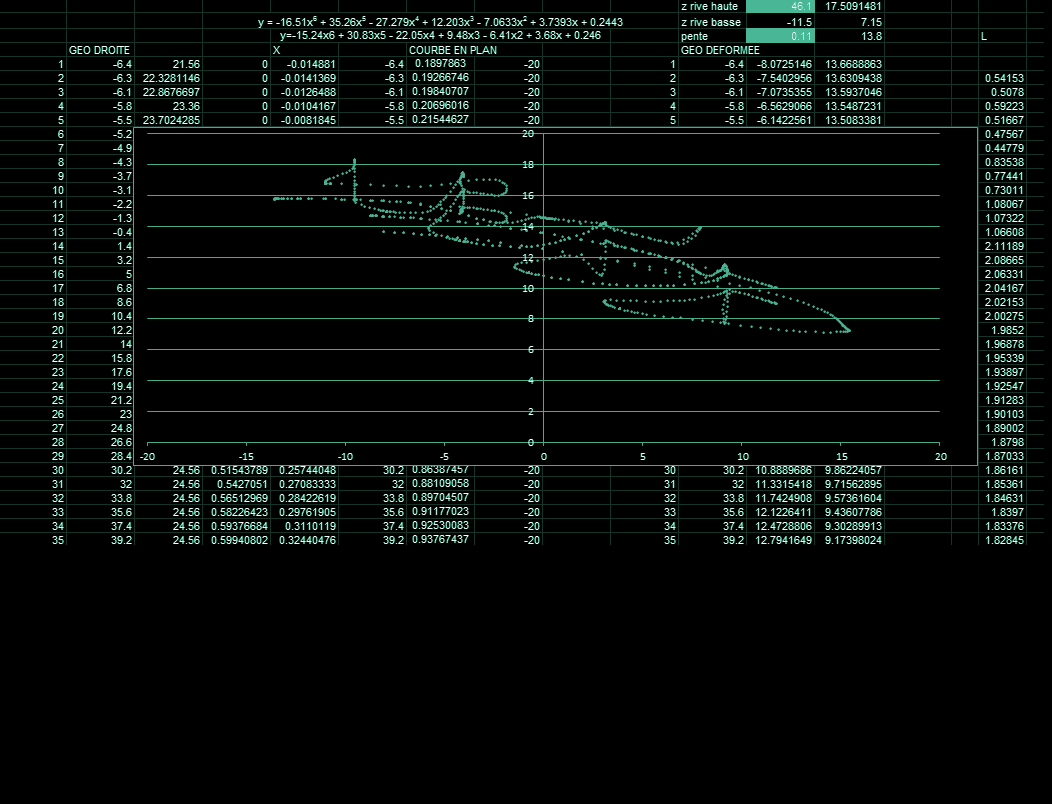Click the cell with value 17.6
The height and width of the screenshot is (804, 1052).
pyautogui.click(x=100, y=372)
